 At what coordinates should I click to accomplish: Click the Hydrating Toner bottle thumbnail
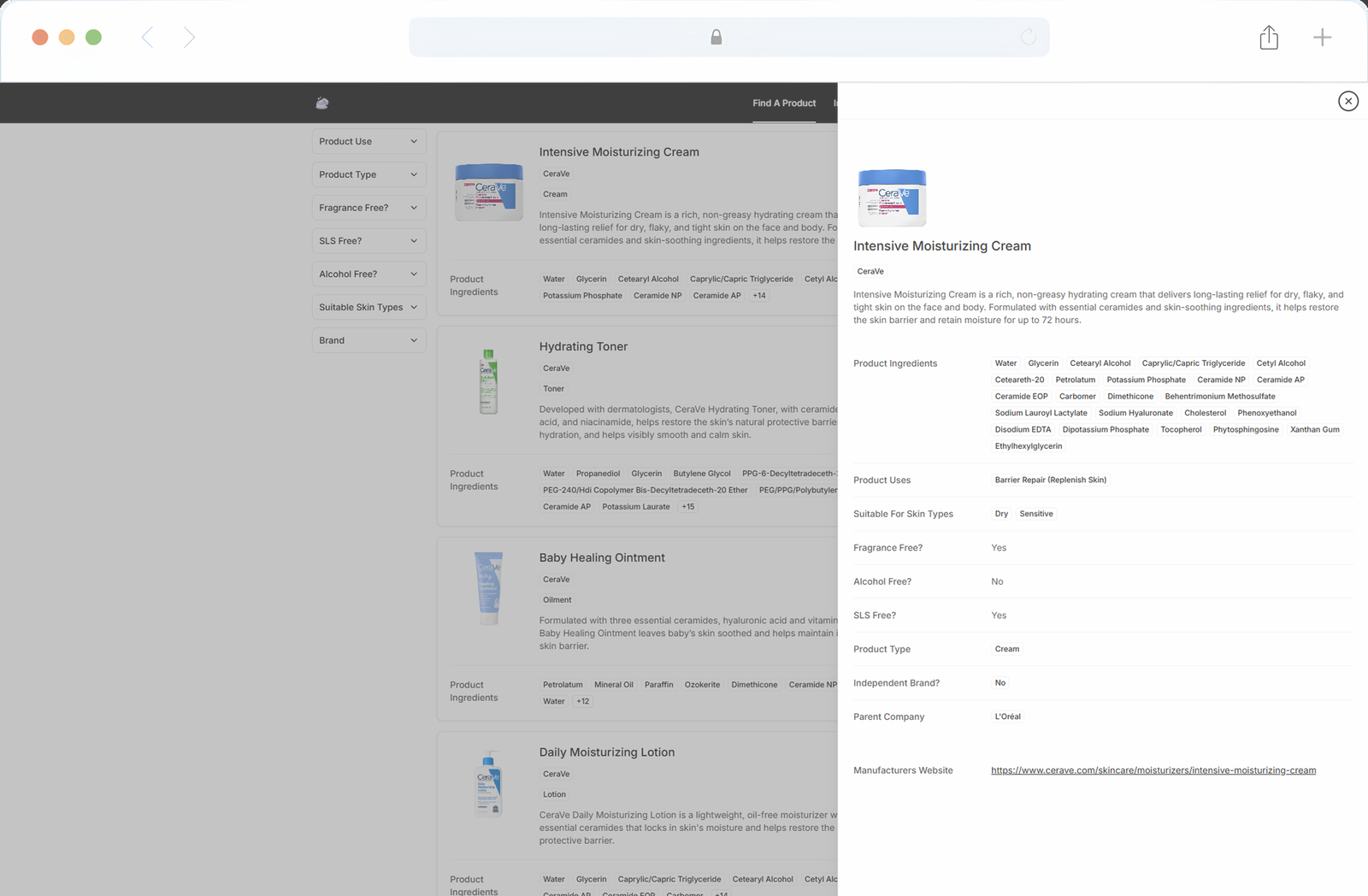point(488,381)
